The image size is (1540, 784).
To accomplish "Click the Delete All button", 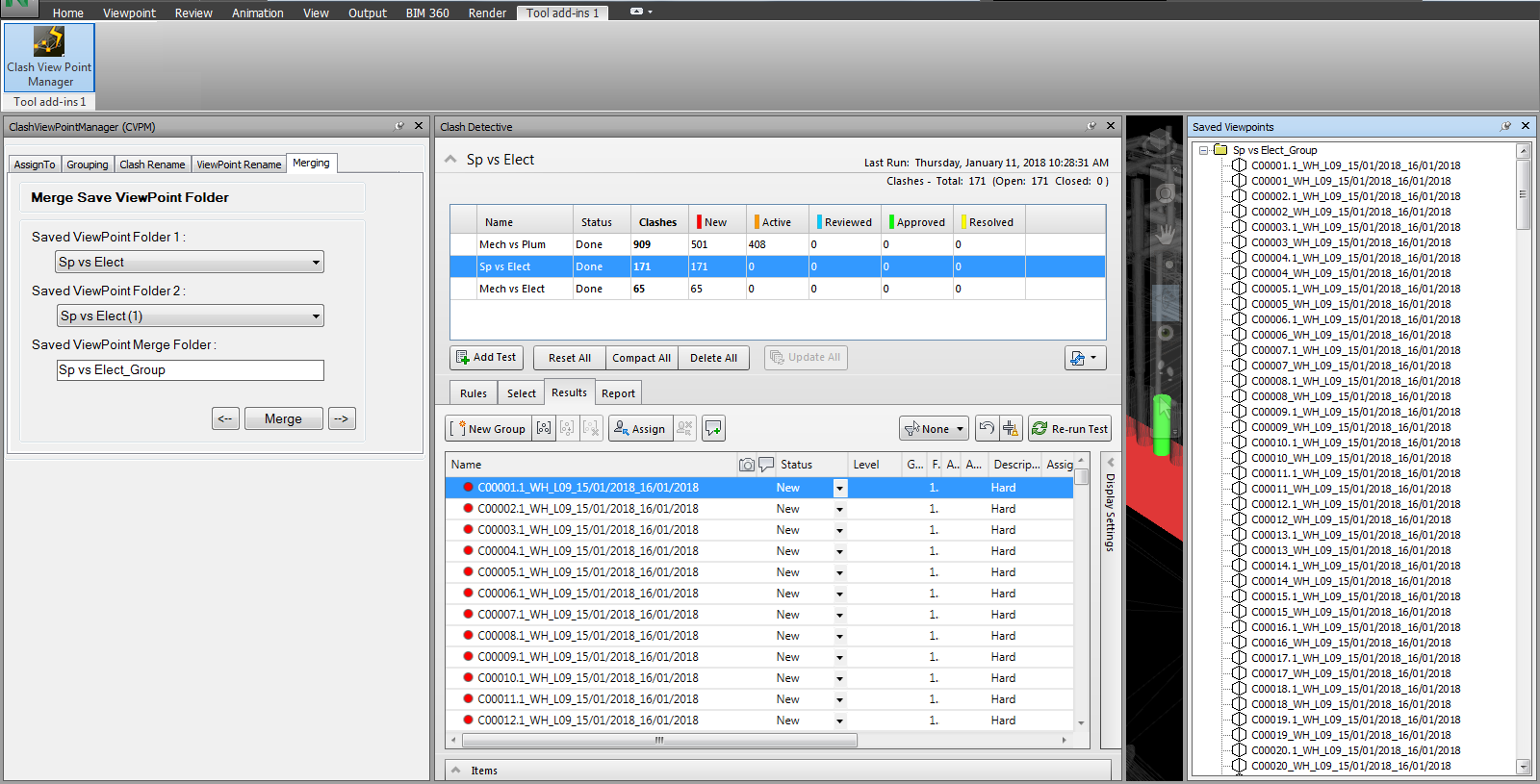I will pyautogui.click(x=713, y=358).
